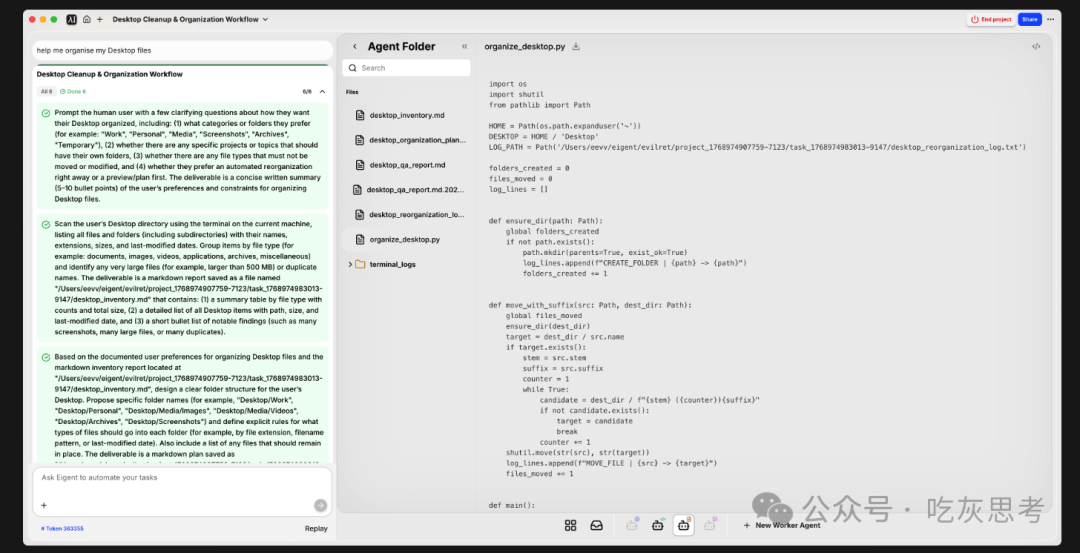Open the inbox tray icon in bottom bar
This screenshot has width=1080, height=553.
tap(596, 525)
